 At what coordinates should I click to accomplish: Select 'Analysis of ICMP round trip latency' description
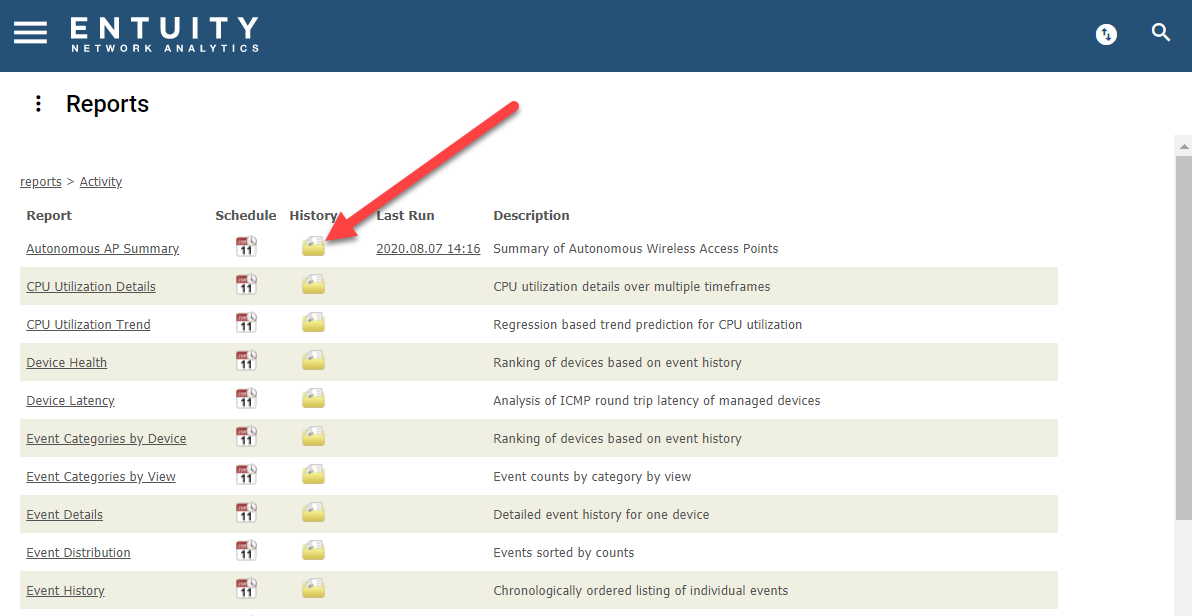pos(657,401)
